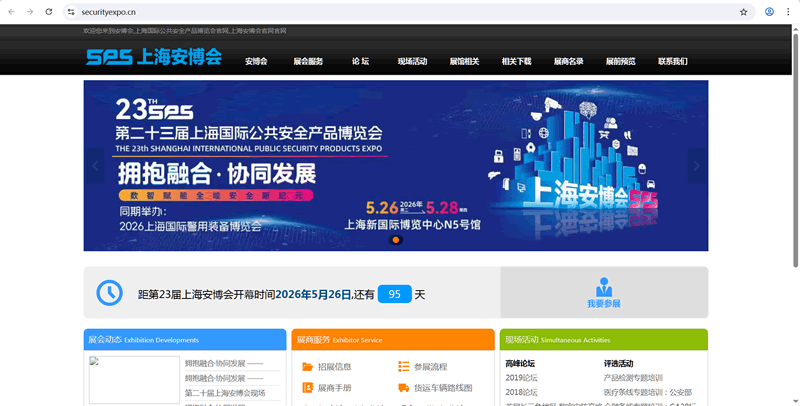Viewport: 800px width, 406px height.
Task: Click the 参展流程 list icon
Action: tap(403, 367)
